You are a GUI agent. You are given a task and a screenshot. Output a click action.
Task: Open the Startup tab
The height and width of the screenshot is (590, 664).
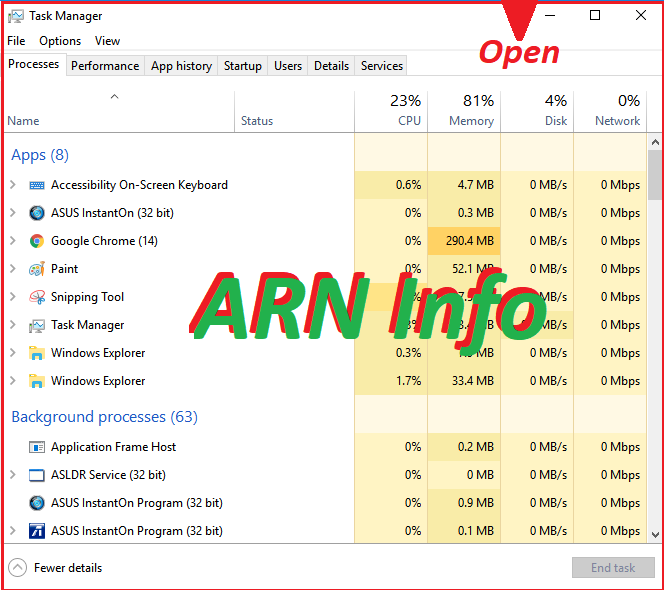tap(243, 66)
